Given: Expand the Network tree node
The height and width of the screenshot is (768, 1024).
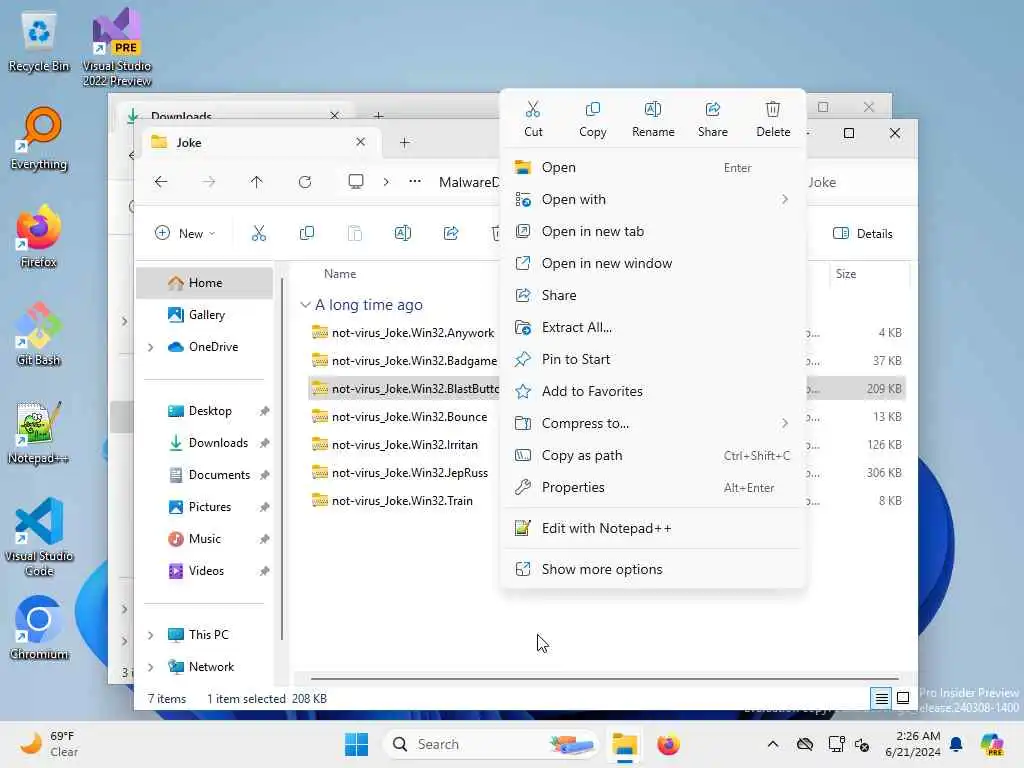Looking at the screenshot, I should (x=151, y=667).
